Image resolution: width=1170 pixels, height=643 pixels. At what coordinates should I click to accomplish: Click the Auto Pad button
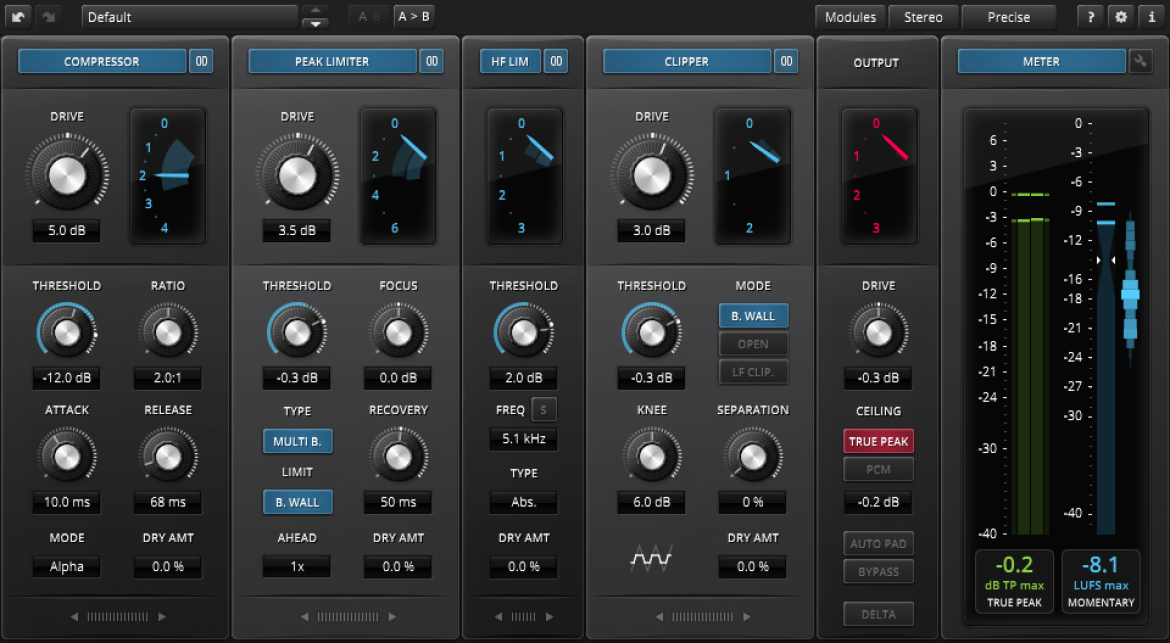point(878,544)
